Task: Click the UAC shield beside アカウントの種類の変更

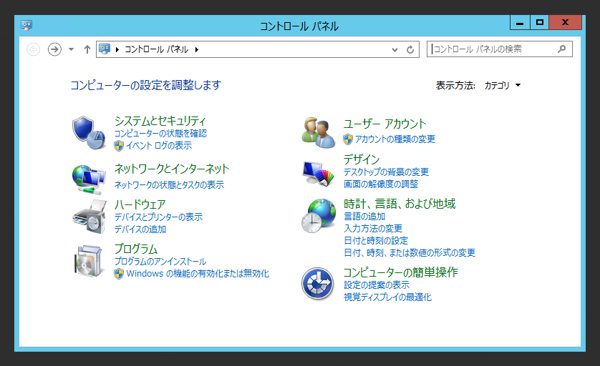Action: pos(347,139)
